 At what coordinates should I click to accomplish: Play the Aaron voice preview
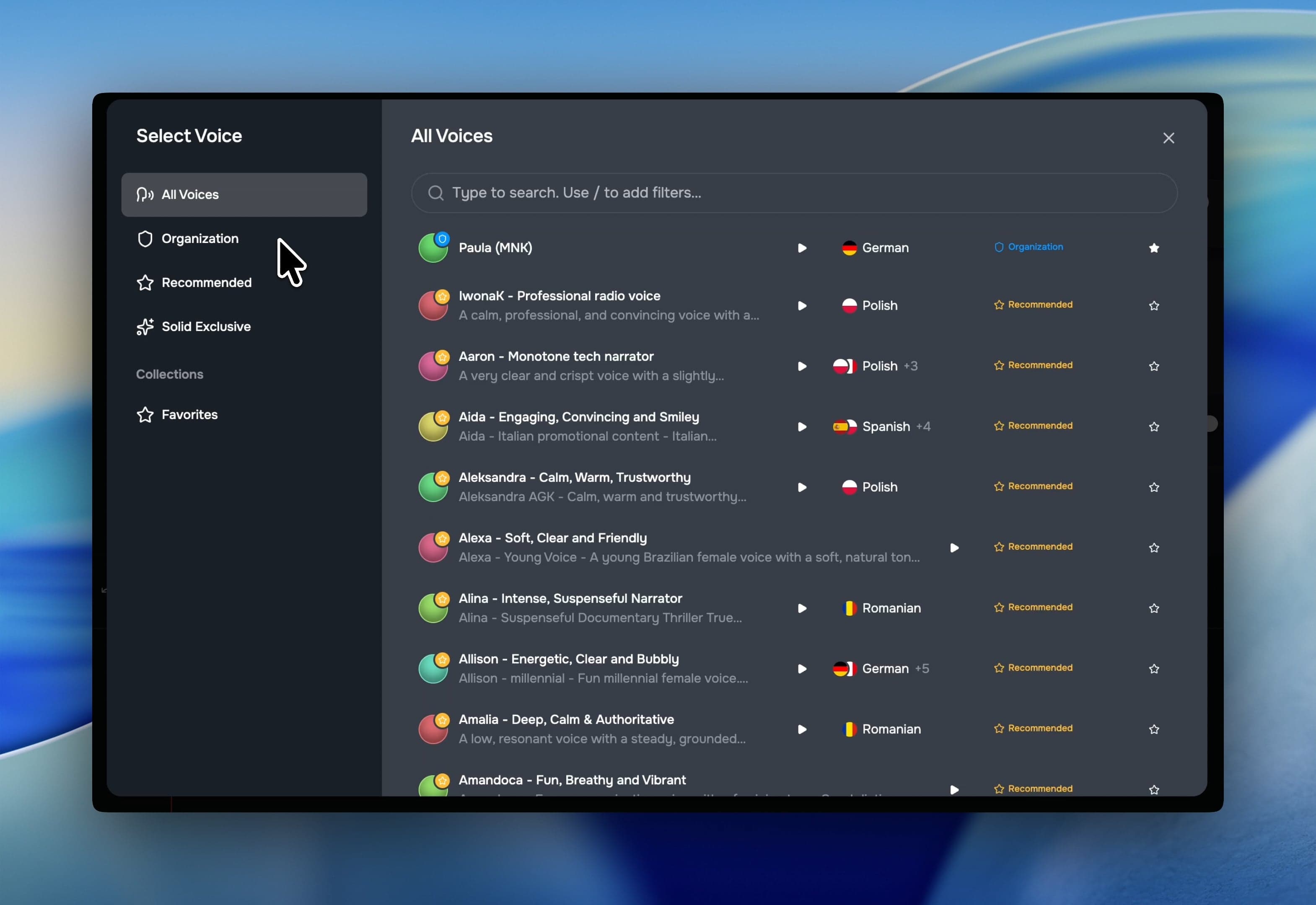click(x=802, y=366)
